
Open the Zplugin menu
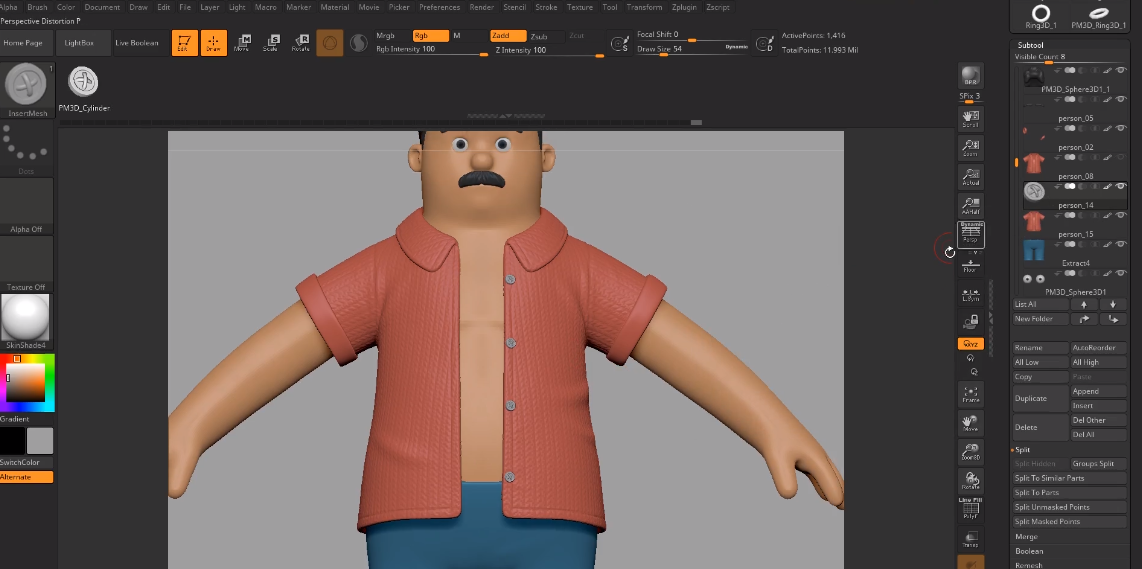pos(685,7)
